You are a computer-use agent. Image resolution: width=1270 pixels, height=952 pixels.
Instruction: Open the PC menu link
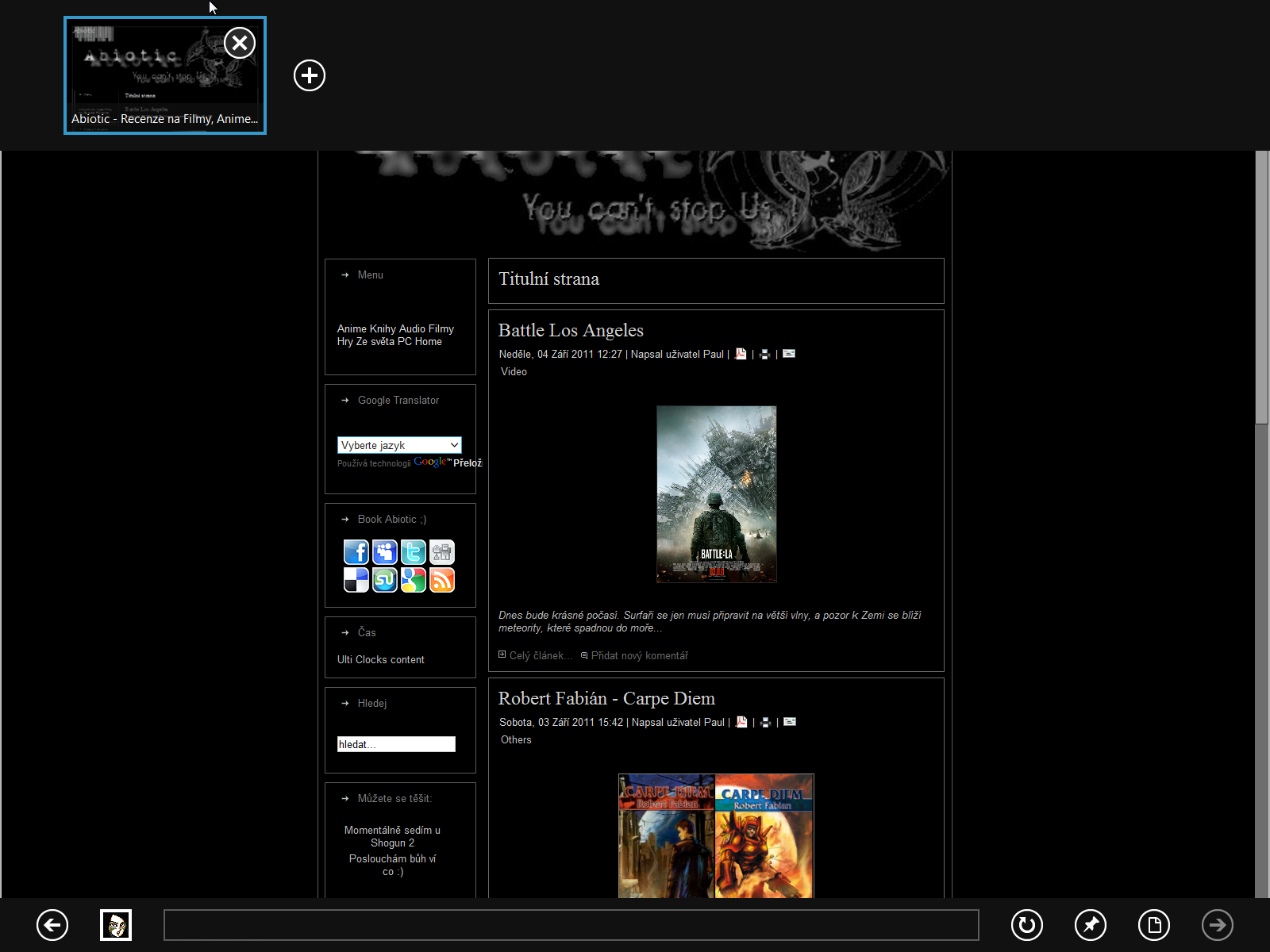tap(405, 342)
